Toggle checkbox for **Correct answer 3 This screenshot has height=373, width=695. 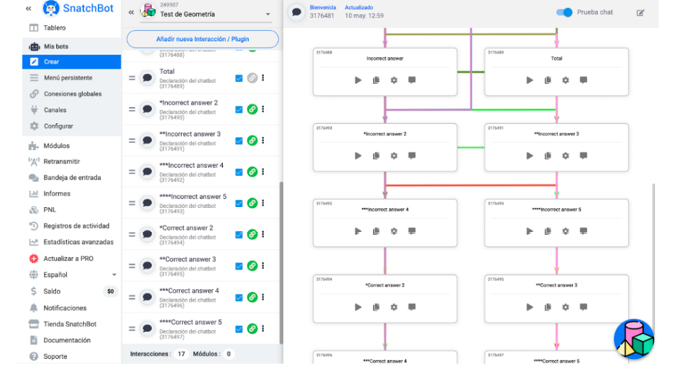(239, 266)
